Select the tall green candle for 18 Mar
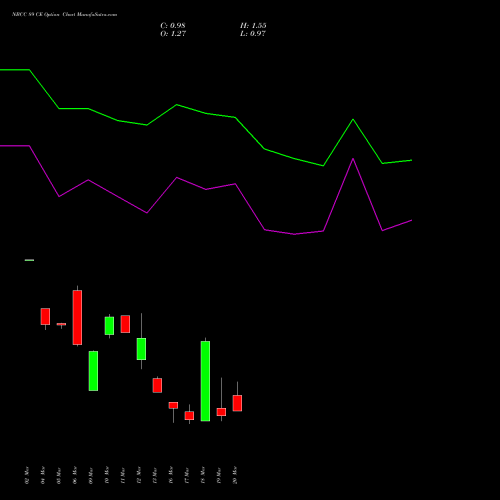 (x=205, y=381)
